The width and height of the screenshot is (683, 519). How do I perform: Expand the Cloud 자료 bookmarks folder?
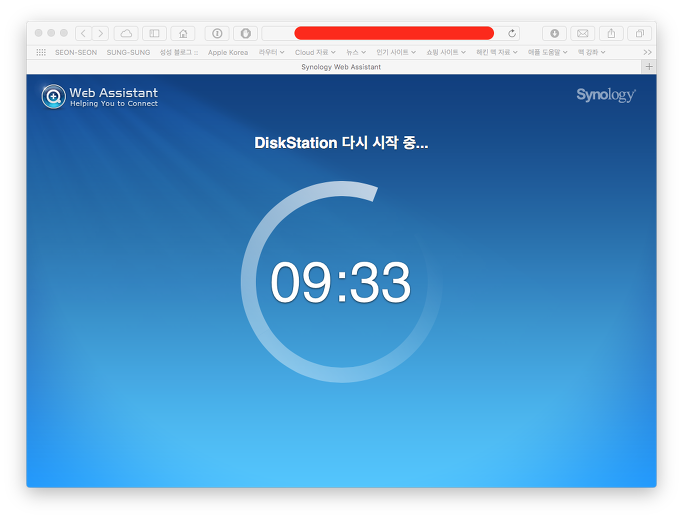click(x=315, y=52)
